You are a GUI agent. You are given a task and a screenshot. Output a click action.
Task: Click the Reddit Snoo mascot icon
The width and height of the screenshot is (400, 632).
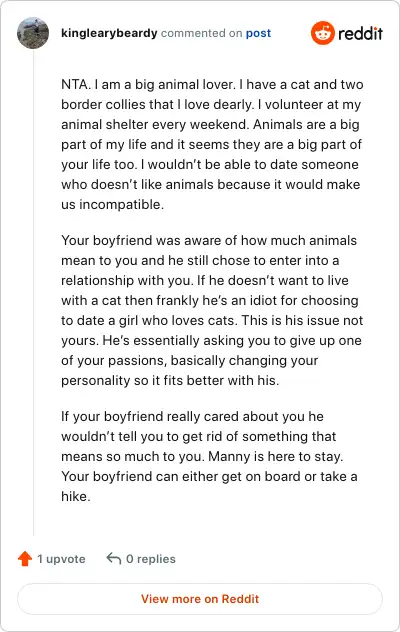[323, 33]
